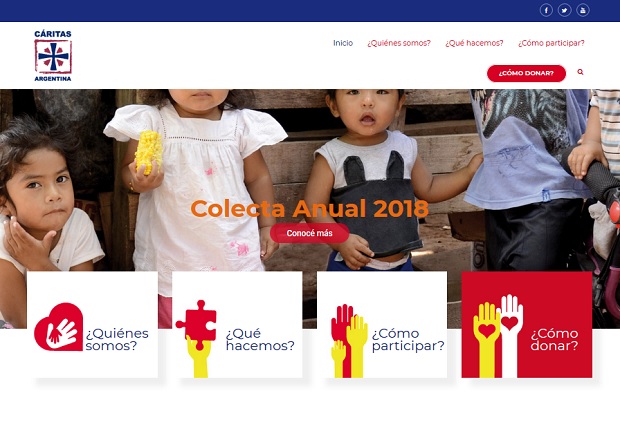Select the red ¿Cómo donar? card text
This screenshot has width=620, height=422.
(x=554, y=339)
